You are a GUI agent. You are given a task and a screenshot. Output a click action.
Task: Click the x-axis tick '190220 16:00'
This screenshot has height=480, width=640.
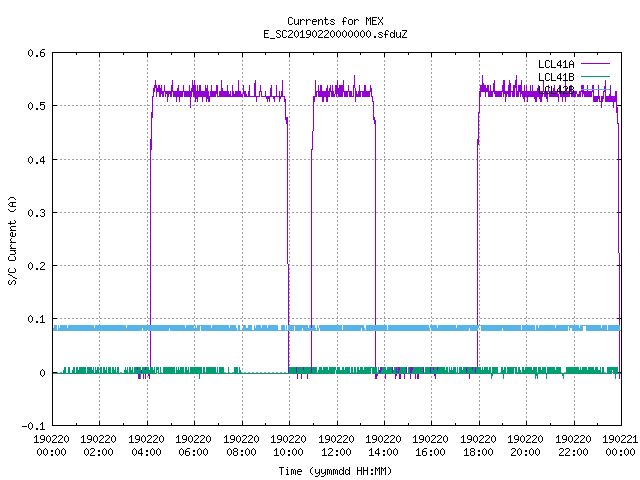[x=431, y=445]
